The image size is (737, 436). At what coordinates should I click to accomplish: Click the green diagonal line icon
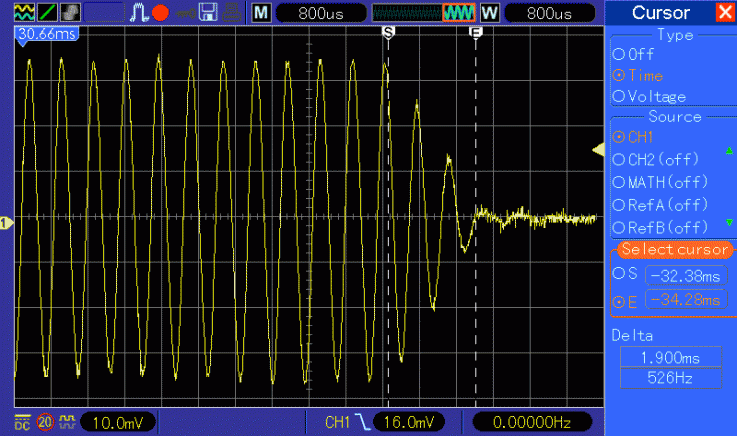47,13
